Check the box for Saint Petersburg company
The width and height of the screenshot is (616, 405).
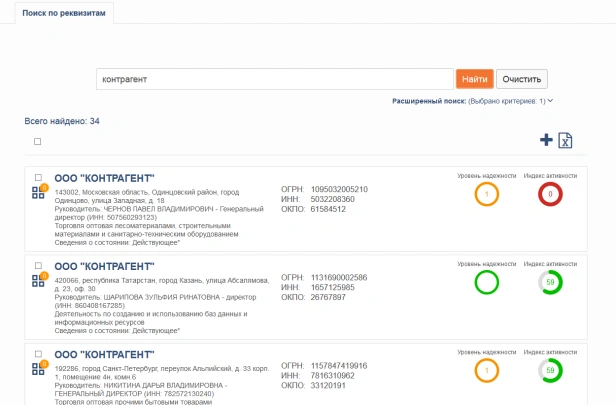point(38,354)
